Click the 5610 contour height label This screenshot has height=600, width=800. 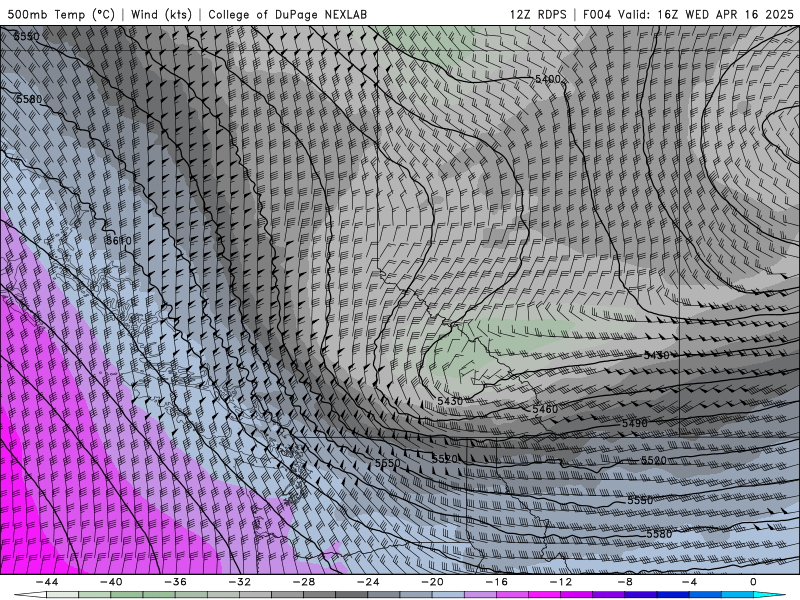coord(119,240)
